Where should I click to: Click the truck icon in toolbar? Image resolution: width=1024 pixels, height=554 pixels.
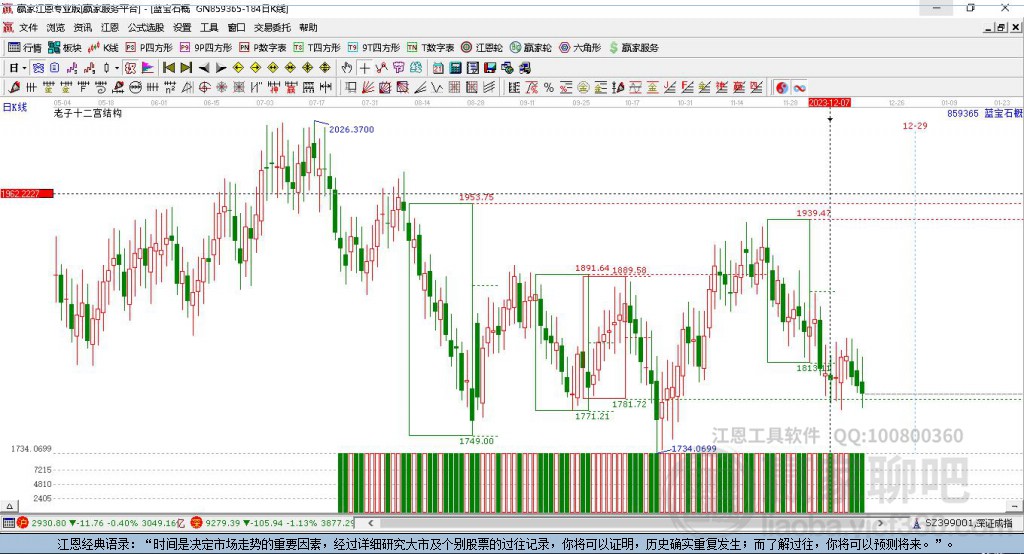pos(524,68)
